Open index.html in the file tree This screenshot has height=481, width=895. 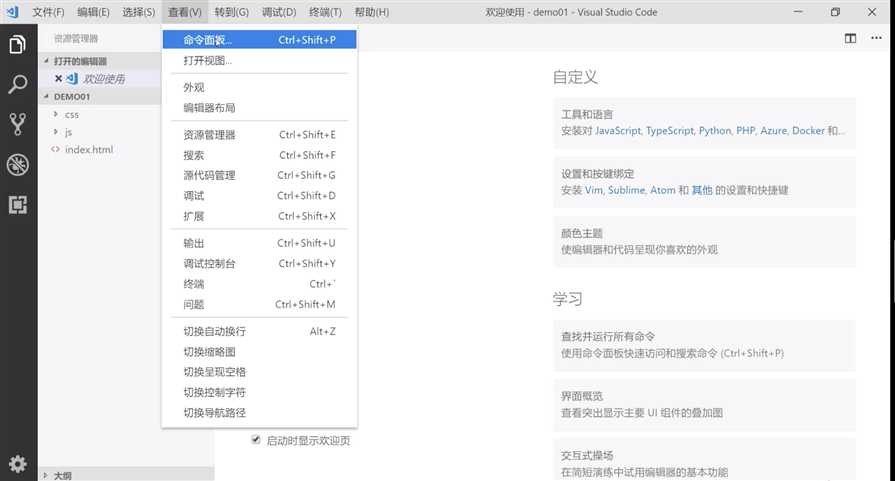(x=88, y=149)
